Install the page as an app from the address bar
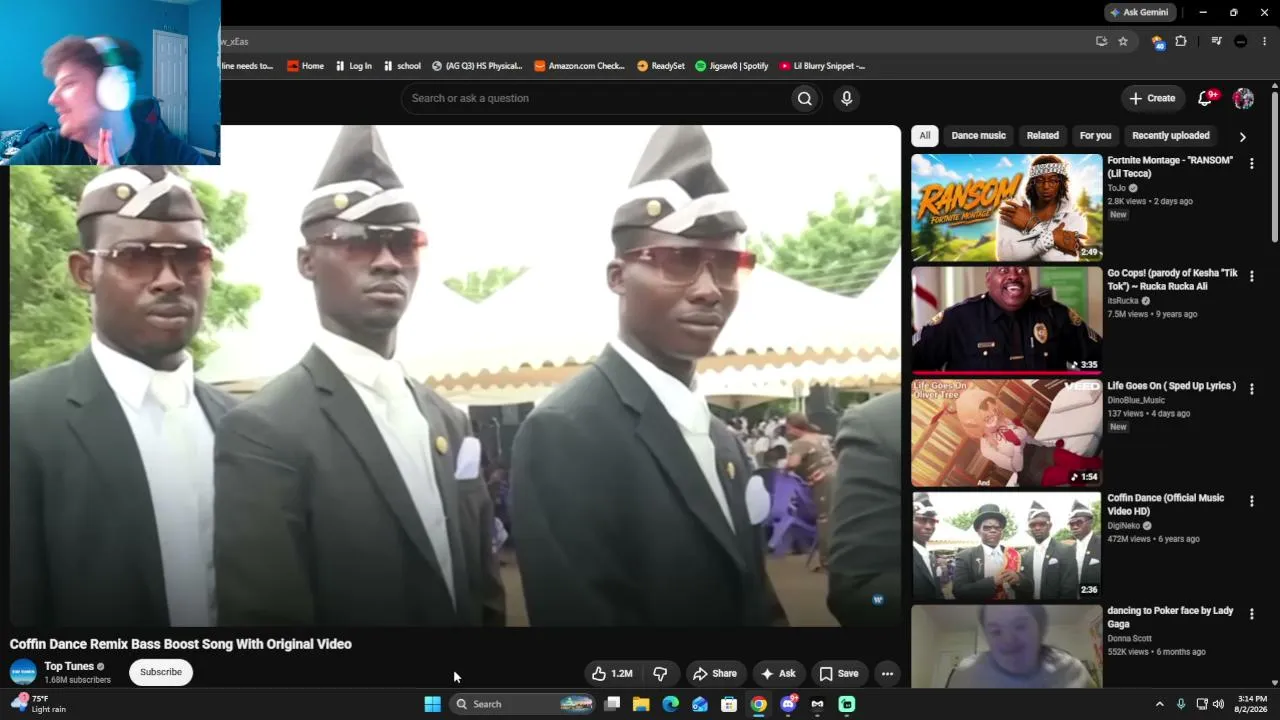1280x720 pixels. point(1101,41)
